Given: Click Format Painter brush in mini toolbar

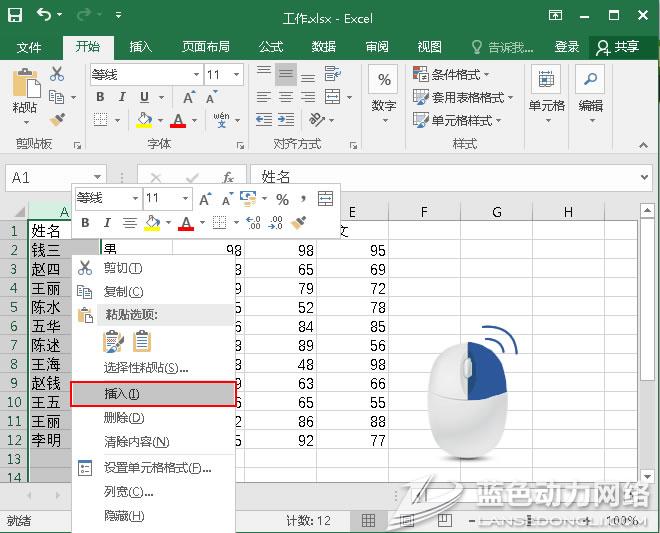Looking at the screenshot, I should pos(298,222).
